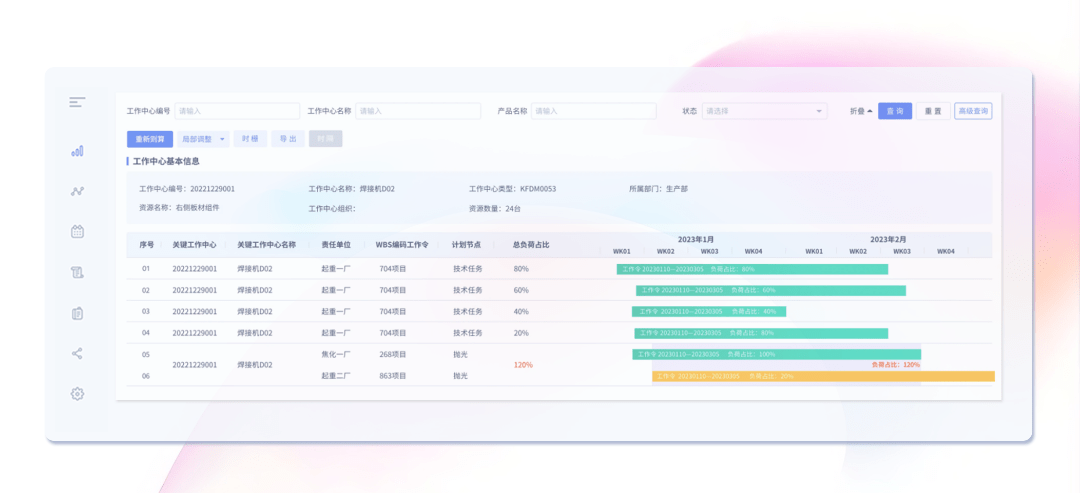The image size is (1080, 493).
Task: Click 所属部门: 生产部 info text
Action: [658, 189]
